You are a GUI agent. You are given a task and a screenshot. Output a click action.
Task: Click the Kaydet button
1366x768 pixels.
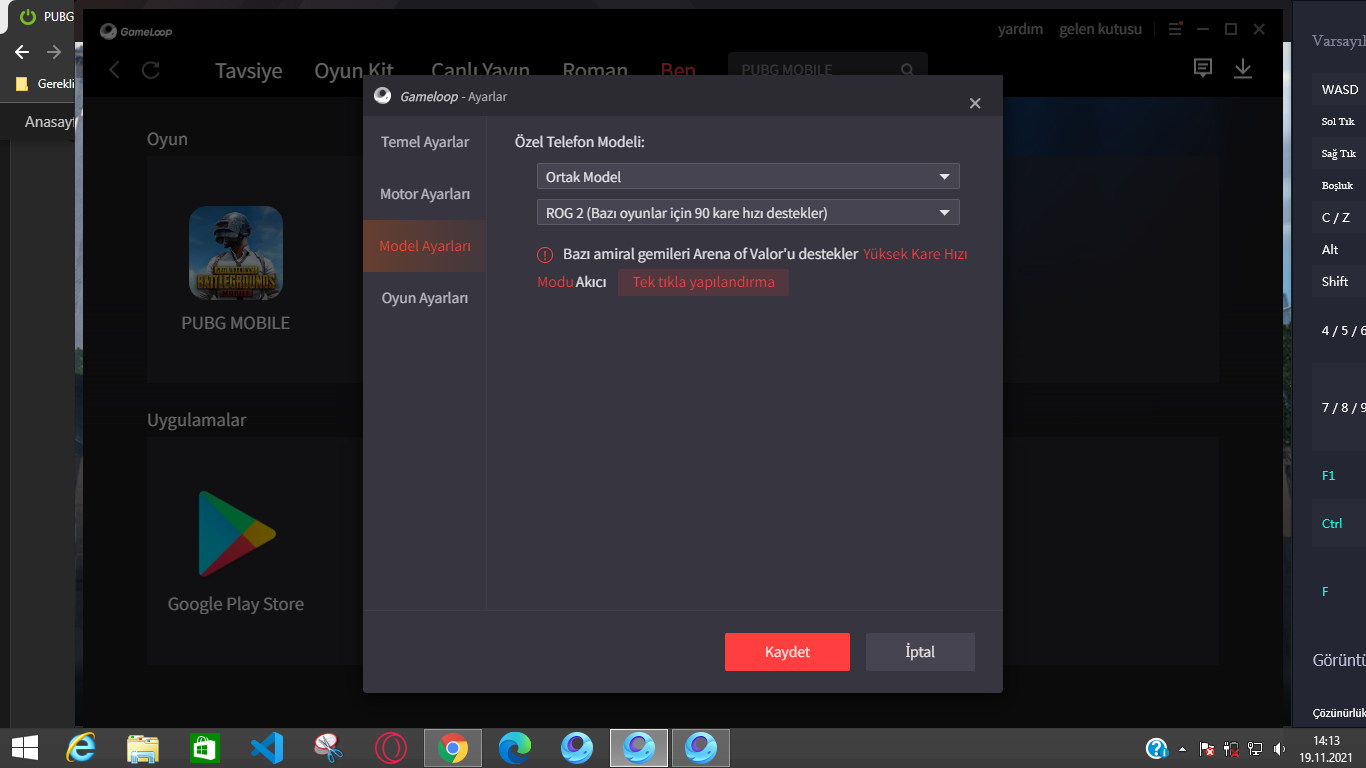(x=787, y=652)
